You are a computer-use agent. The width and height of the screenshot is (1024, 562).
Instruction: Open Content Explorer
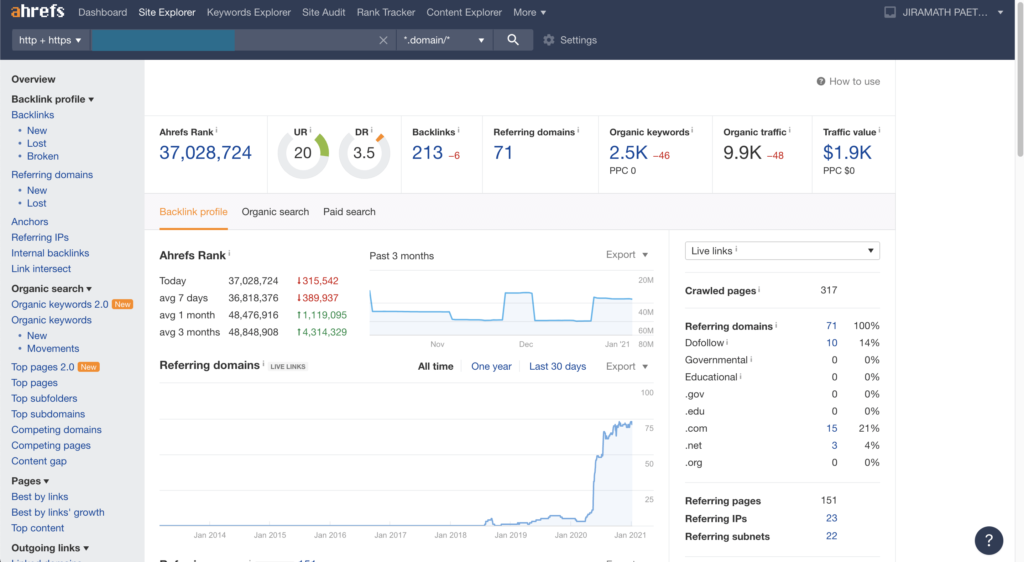[x=464, y=12]
